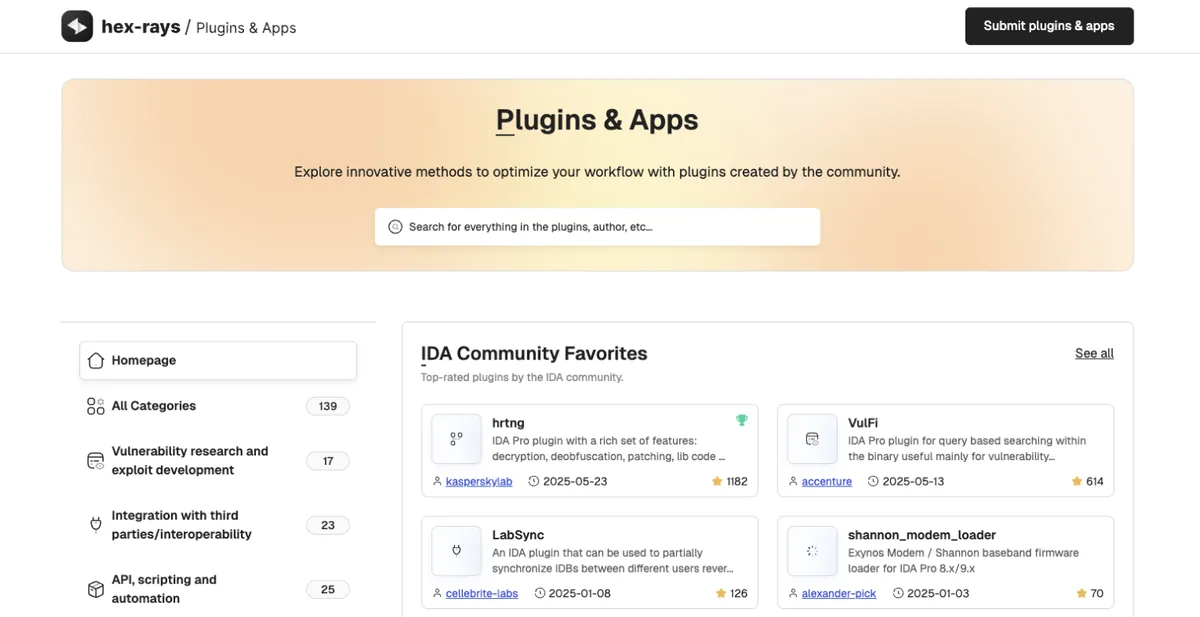Visit the alexander-pick author link
This screenshot has width=1200, height=617.
(839, 593)
